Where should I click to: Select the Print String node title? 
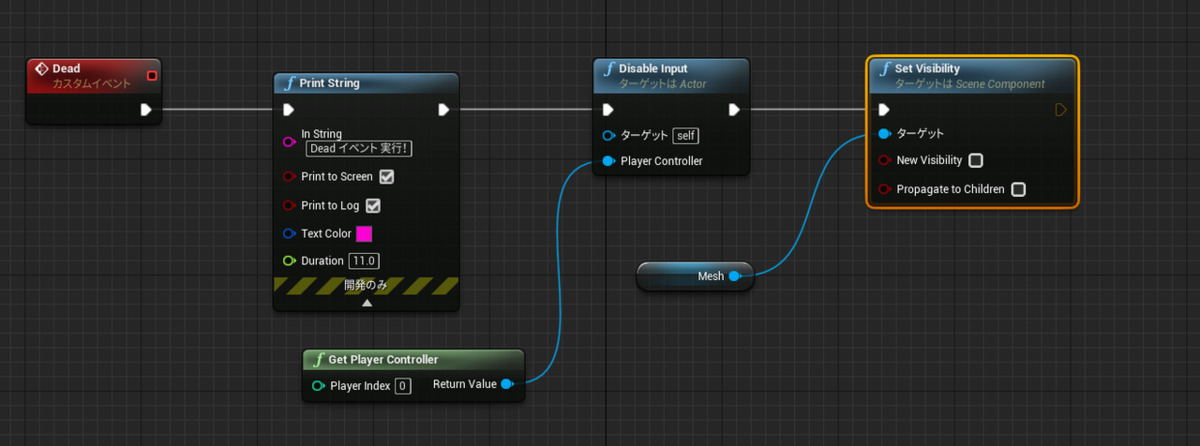(x=329, y=83)
